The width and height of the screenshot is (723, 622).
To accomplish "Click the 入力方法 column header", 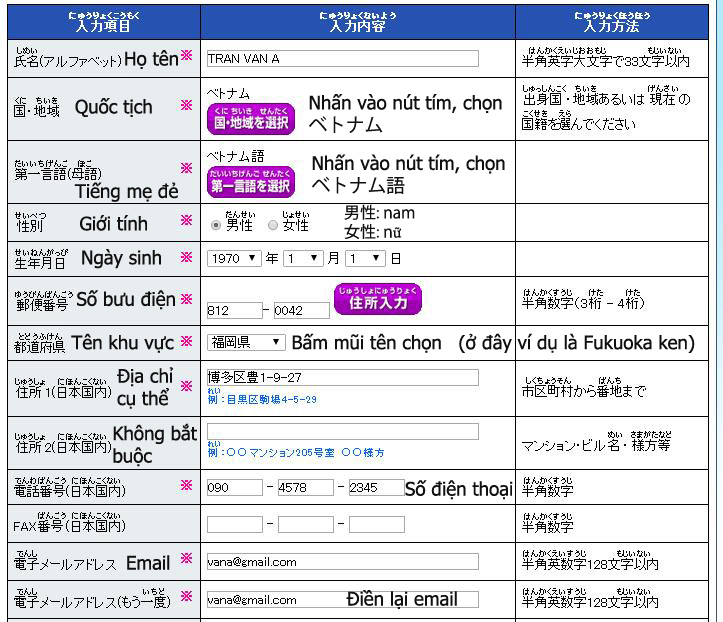I will [x=612, y=22].
